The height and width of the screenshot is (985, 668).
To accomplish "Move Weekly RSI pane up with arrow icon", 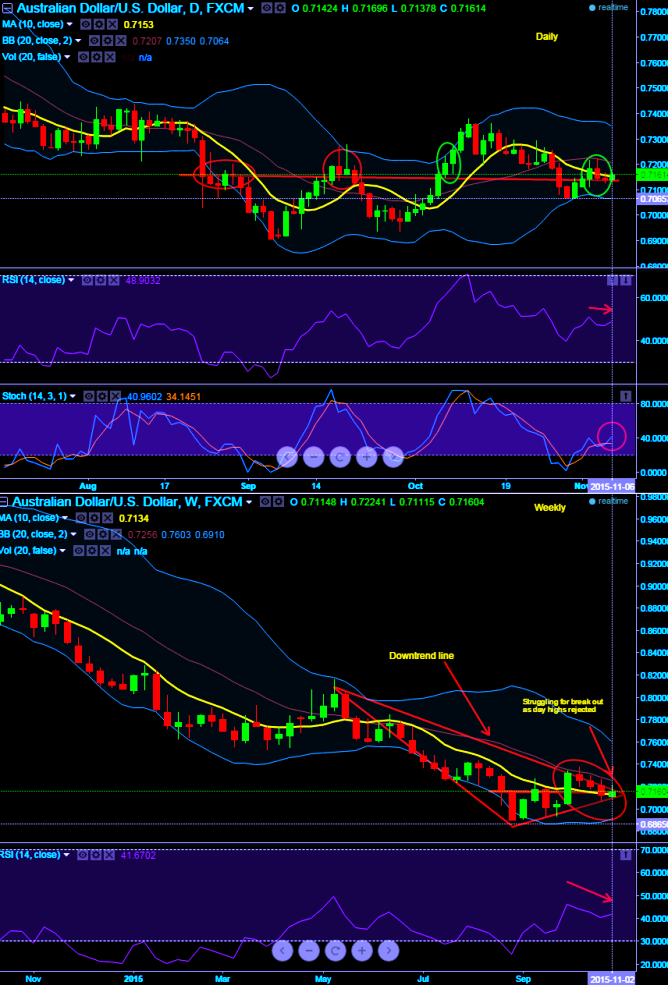I will point(625,854).
